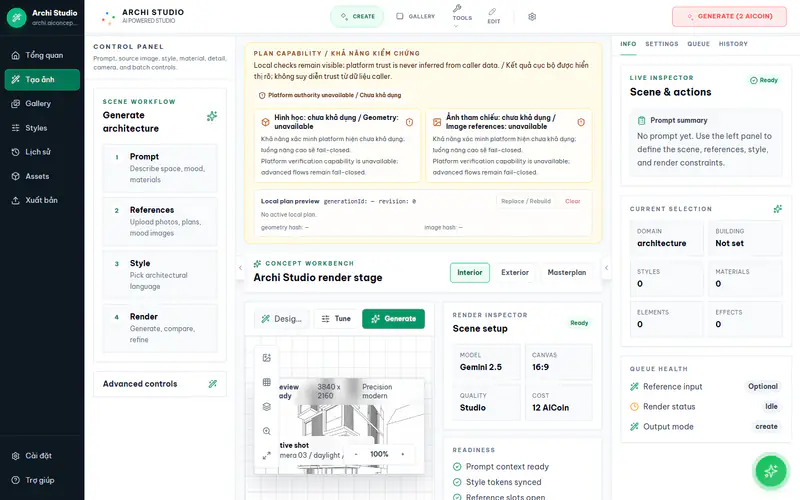800x500 pixels.
Task: Click Cost 12 AICoin cell
Action: (559, 403)
